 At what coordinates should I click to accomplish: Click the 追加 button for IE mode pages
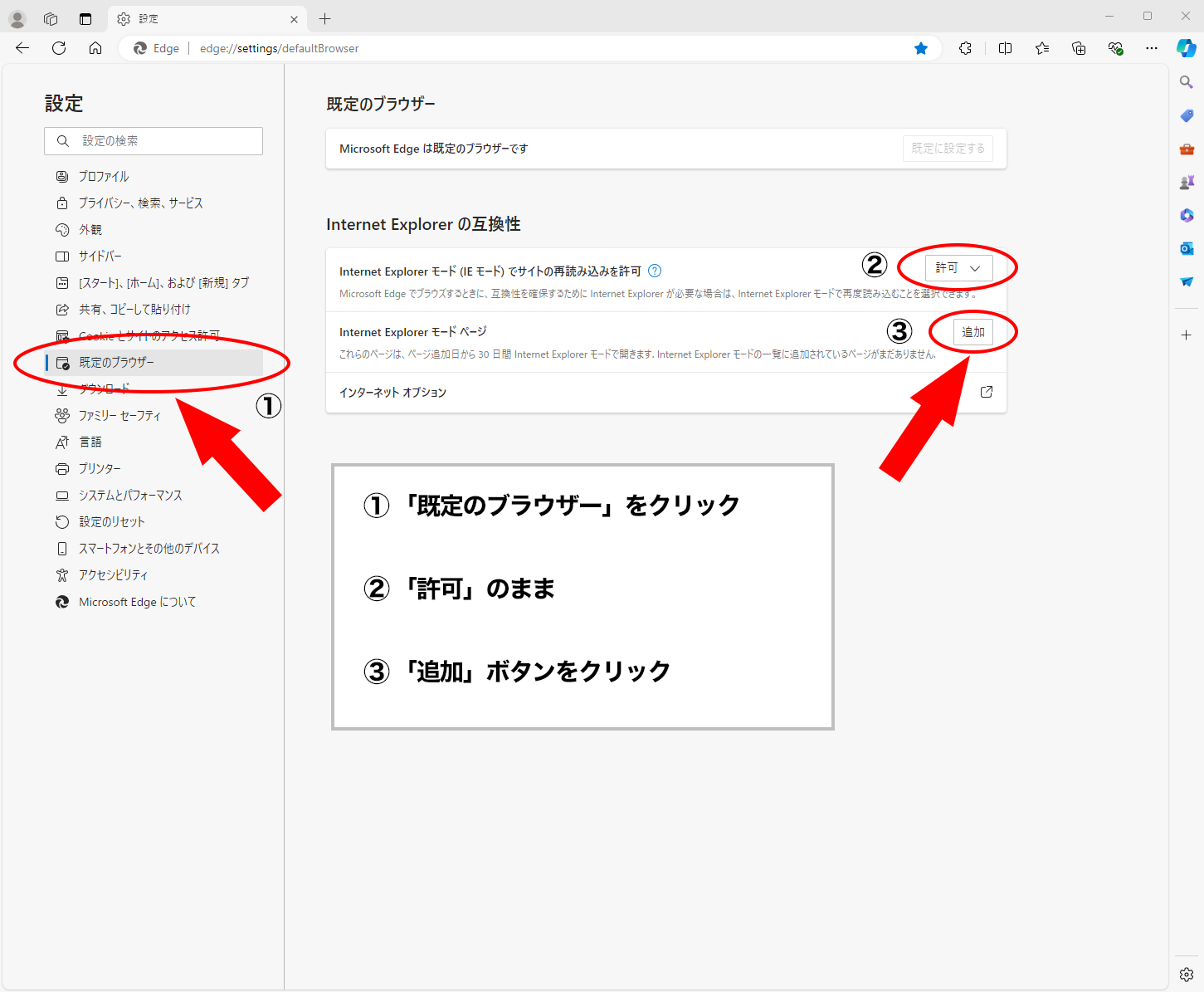973,332
